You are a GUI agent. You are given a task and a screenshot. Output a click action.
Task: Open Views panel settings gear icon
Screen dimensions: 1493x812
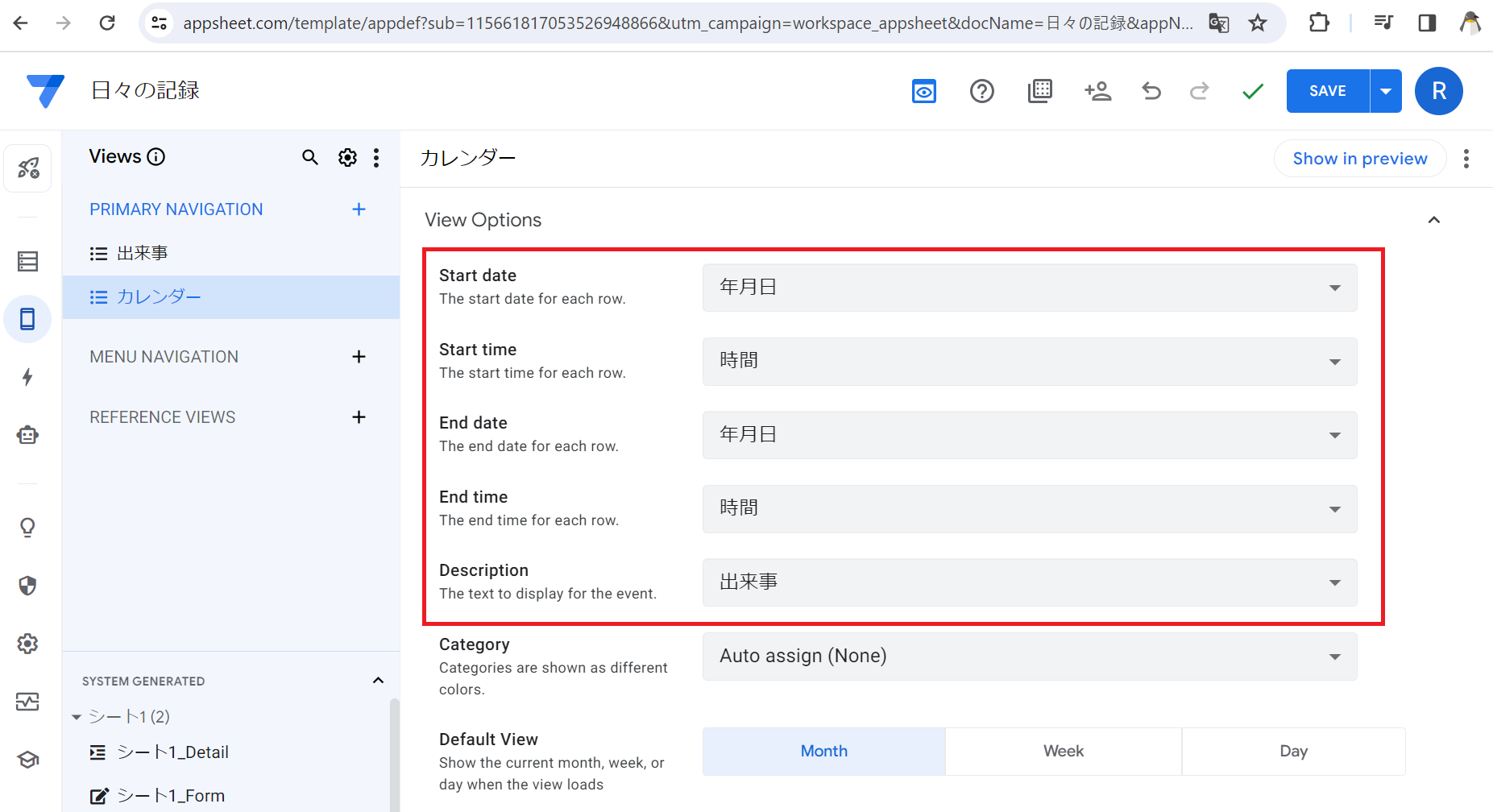(x=347, y=157)
